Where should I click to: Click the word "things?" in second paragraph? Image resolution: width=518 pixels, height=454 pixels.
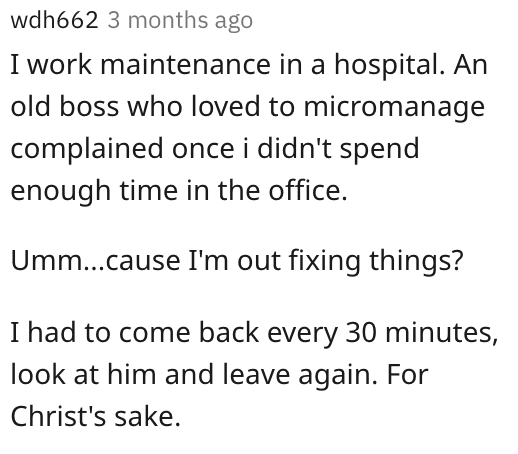pyautogui.click(x=416, y=261)
